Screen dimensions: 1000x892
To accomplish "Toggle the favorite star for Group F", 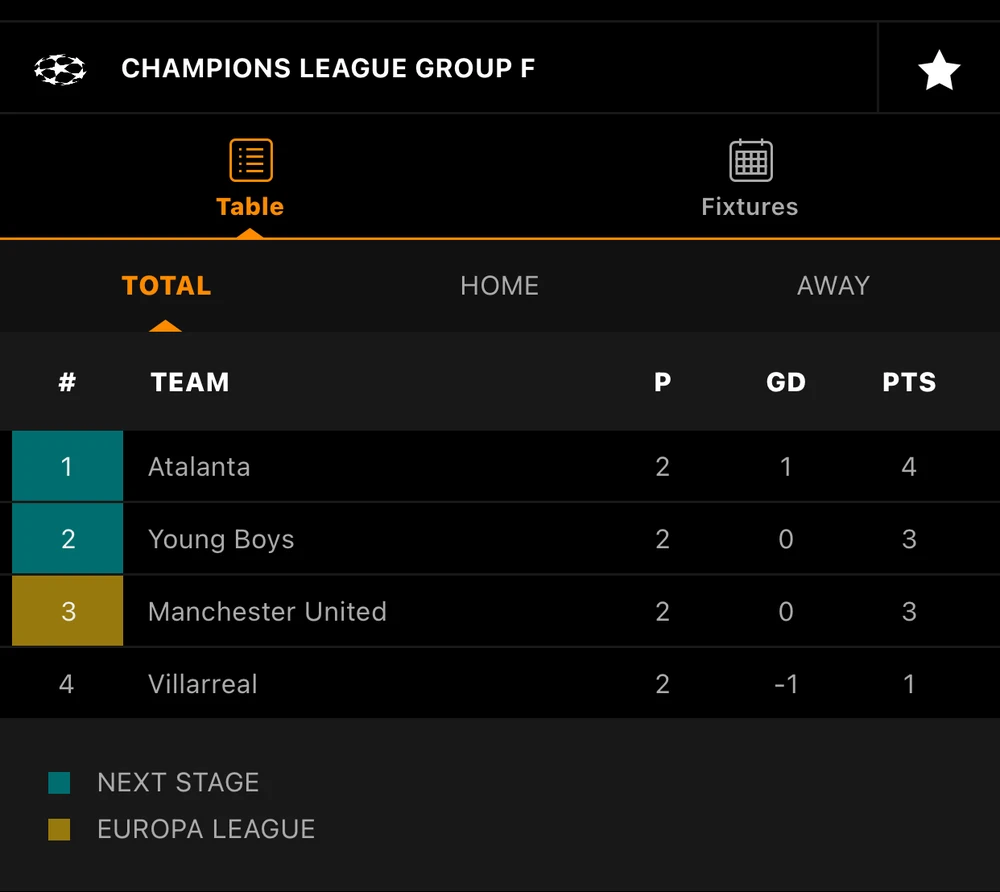I will (x=938, y=70).
